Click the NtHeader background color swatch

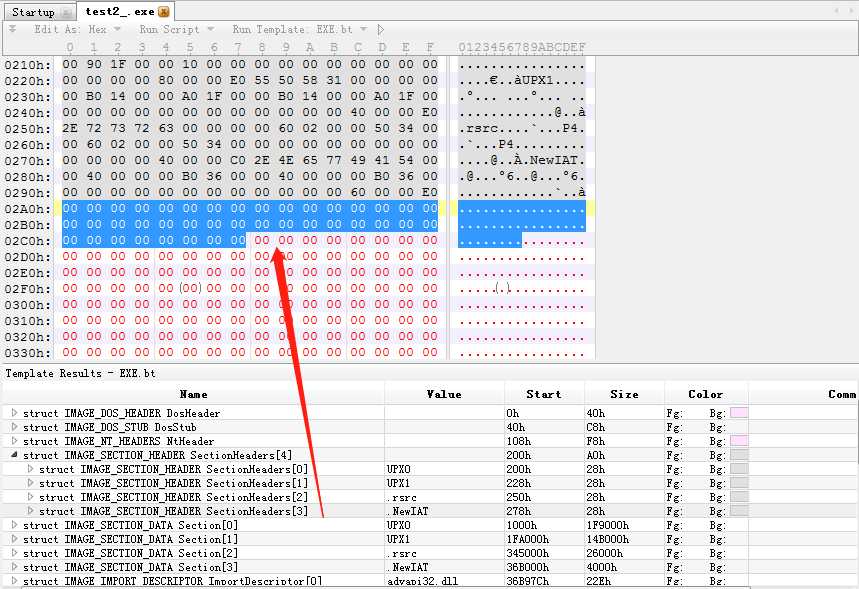(x=739, y=441)
